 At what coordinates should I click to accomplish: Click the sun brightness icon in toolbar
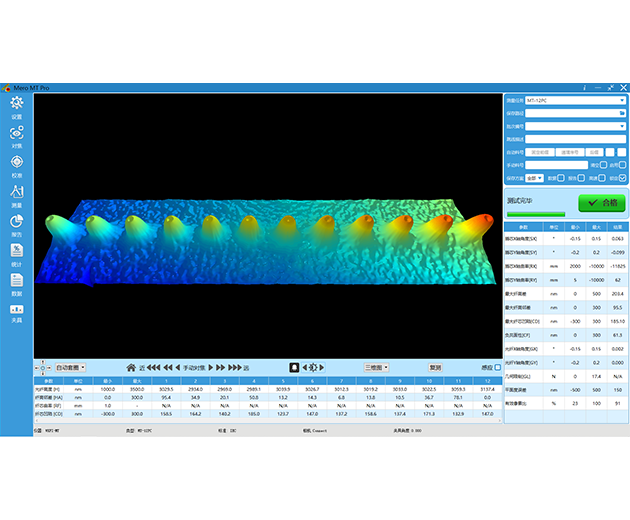coord(313,368)
